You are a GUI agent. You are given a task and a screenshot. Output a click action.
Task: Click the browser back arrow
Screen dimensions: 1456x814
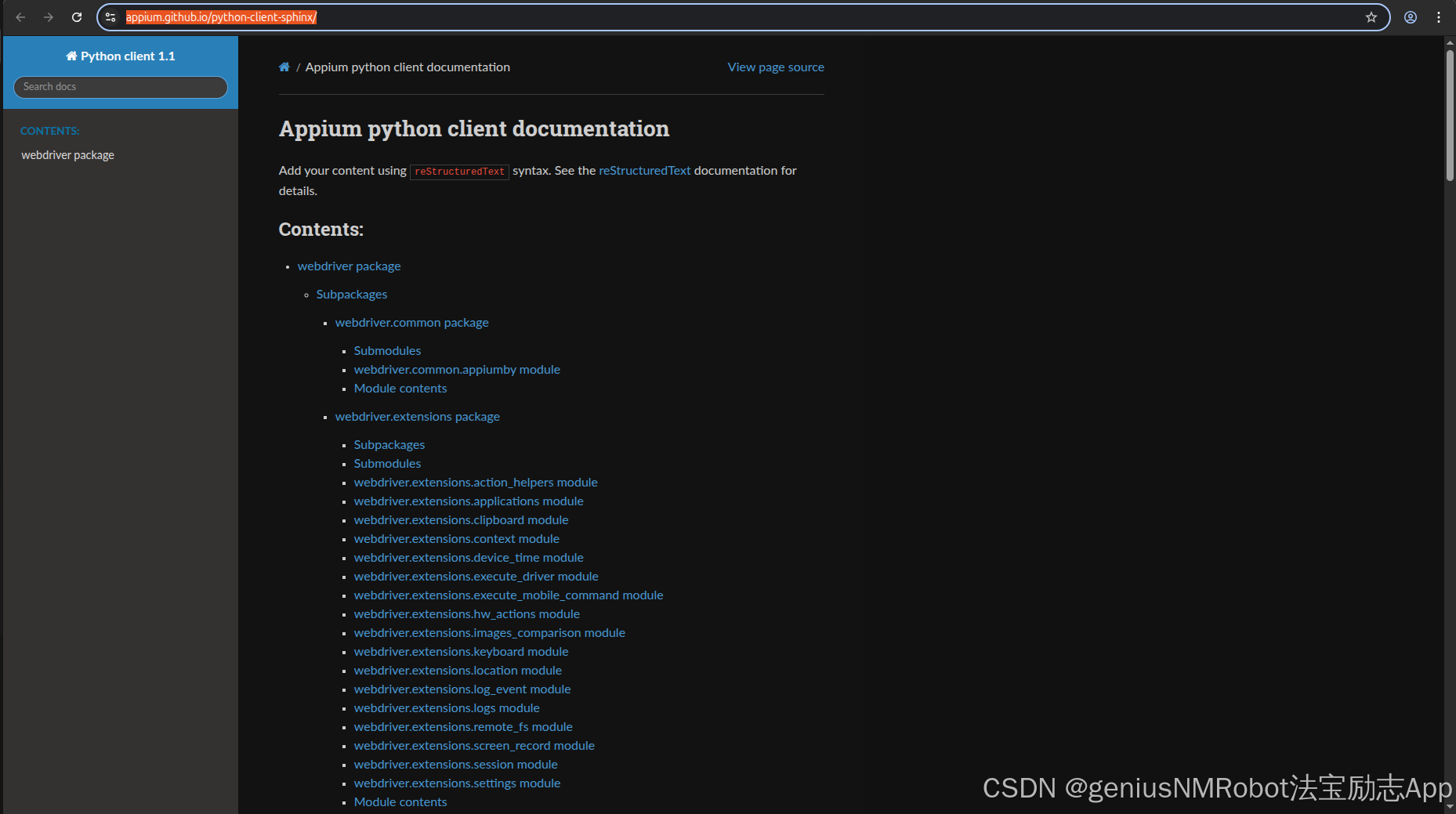coord(20,16)
